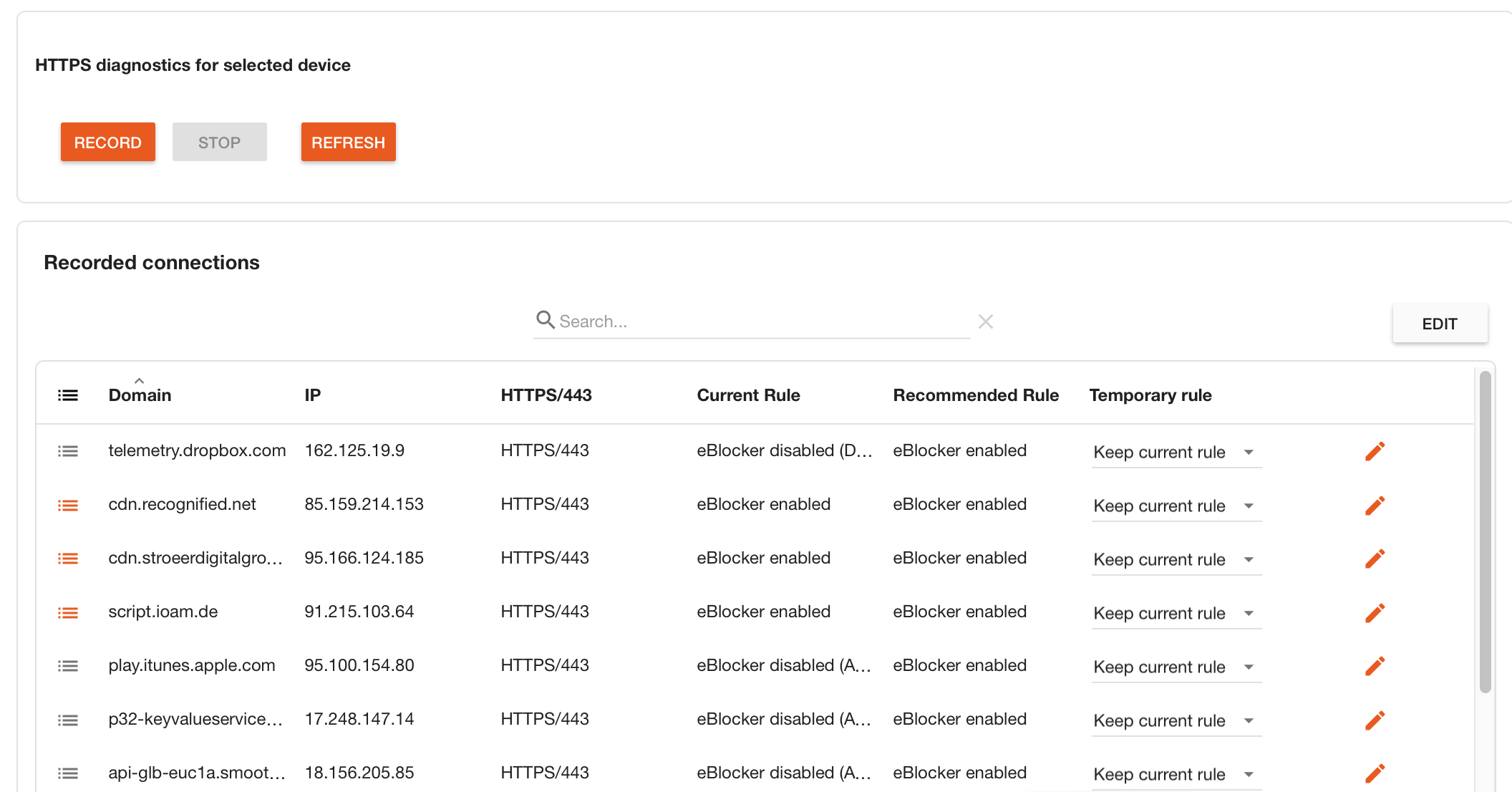Viewport: 1512px width, 792px height.
Task: Open temporary rule dropdown for script.ioam.de
Action: pyautogui.click(x=1176, y=614)
